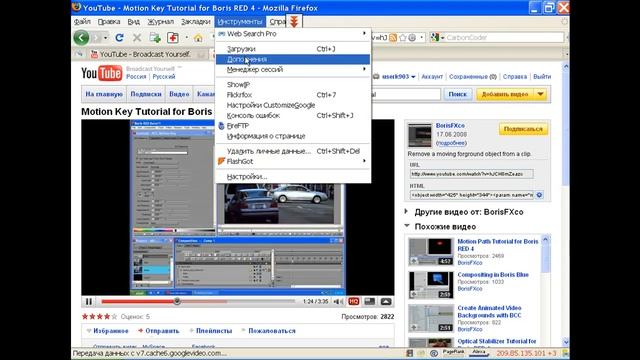Open the address bar dropdown arrow
Screen dimensions: 640x360
pyautogui.click(x=421, y=38)
